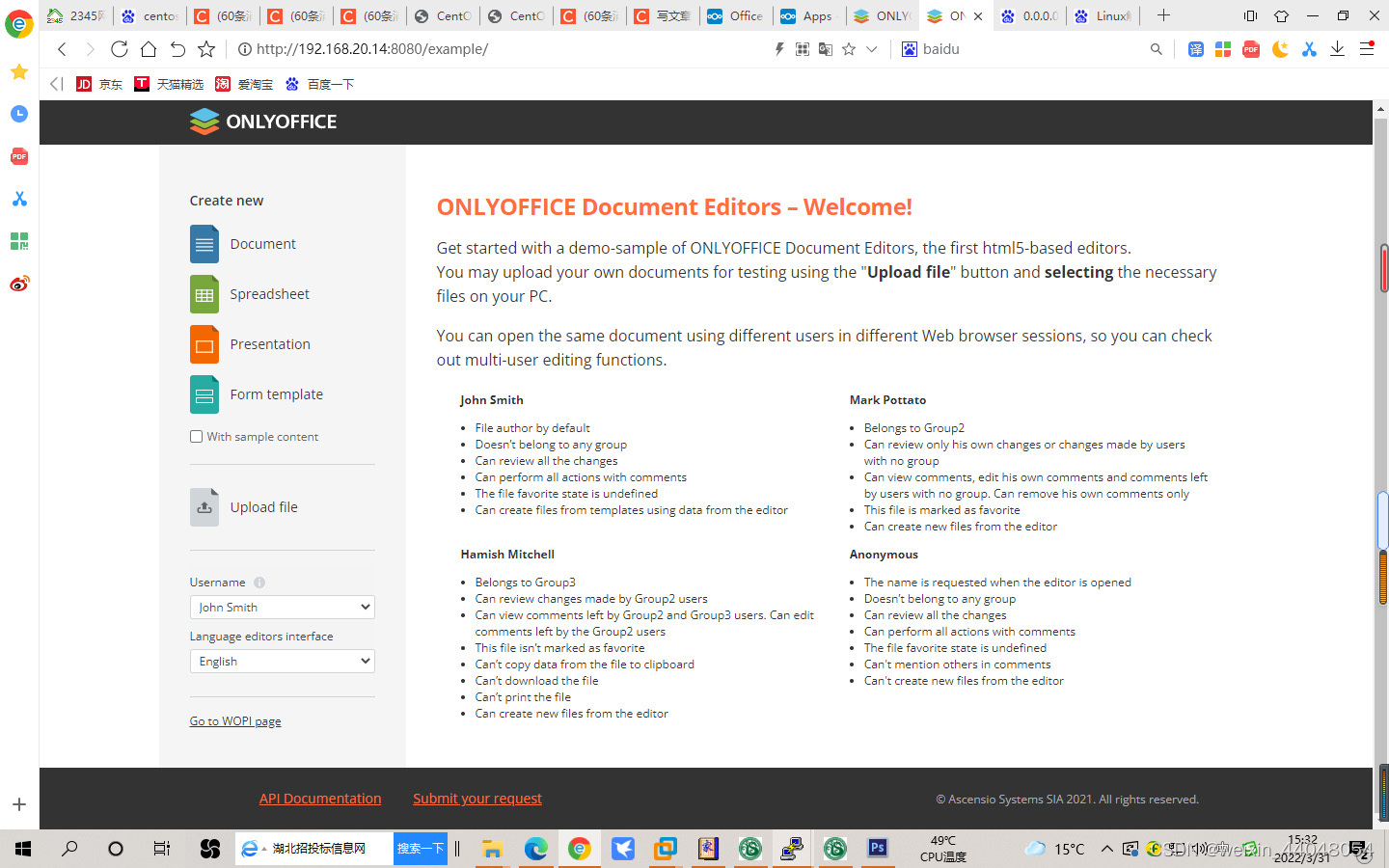The width and height of the screenshot is (1389, 868).
Task: Open PDF tool in left sidebar
Action: (19, 156)
